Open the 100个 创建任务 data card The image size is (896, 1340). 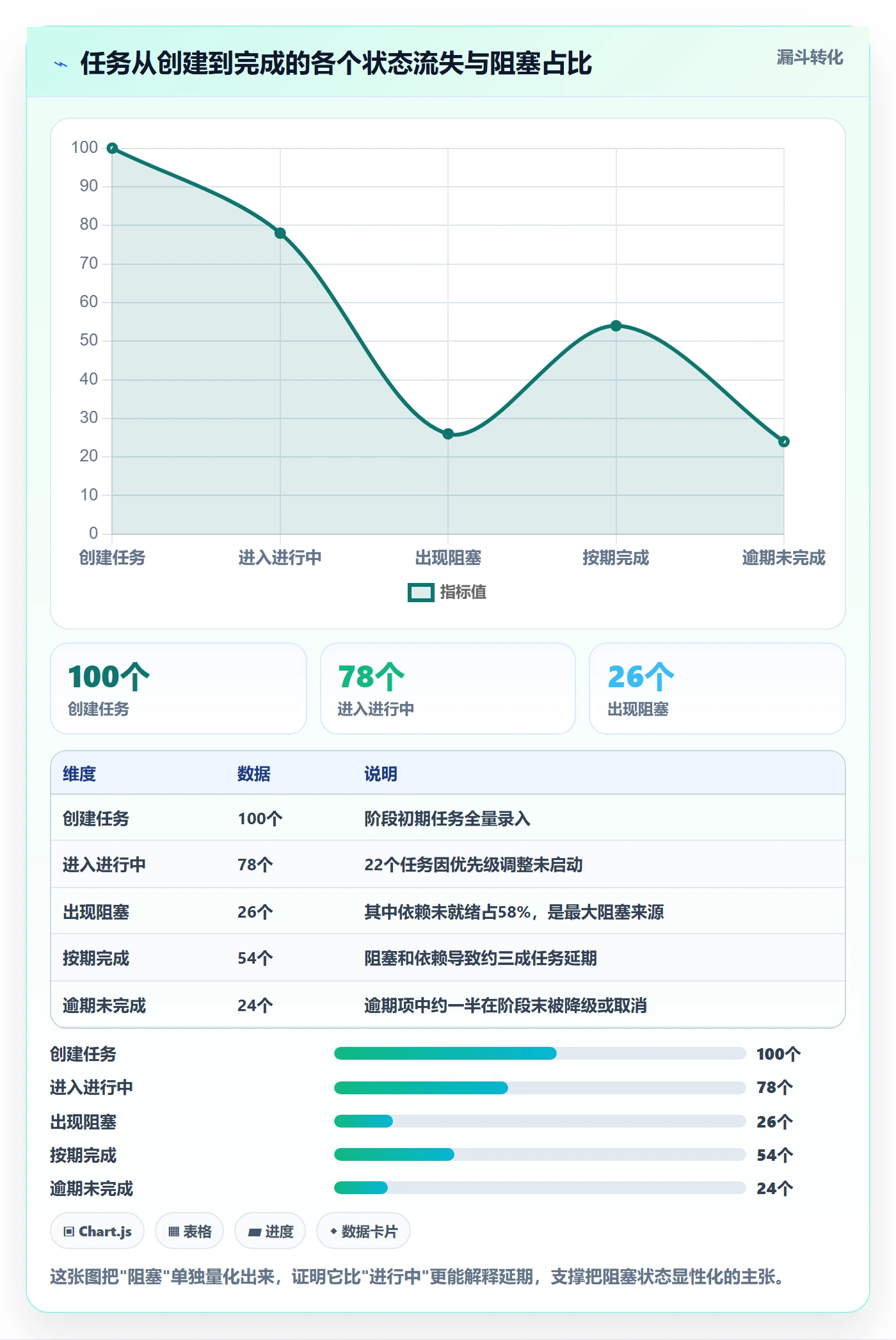click(x=179, y=689)
